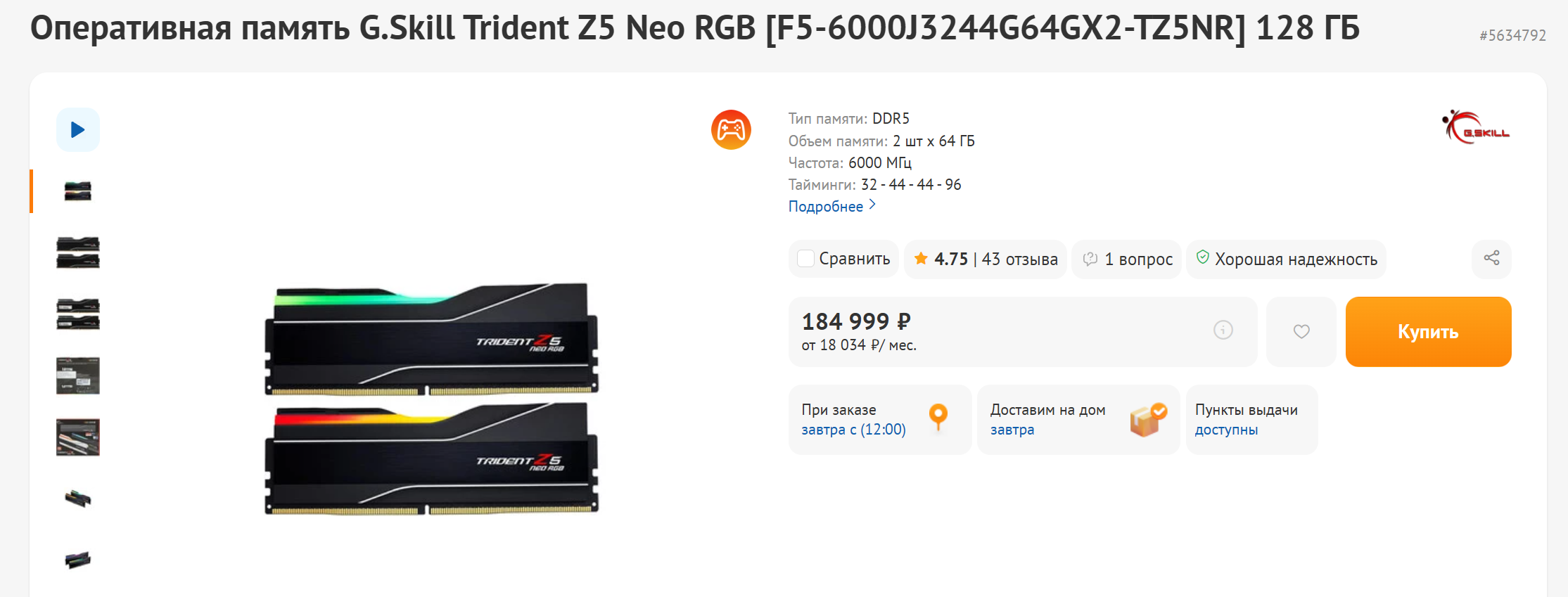Share this product via share icon
1568x597 pixels.
1491,258
